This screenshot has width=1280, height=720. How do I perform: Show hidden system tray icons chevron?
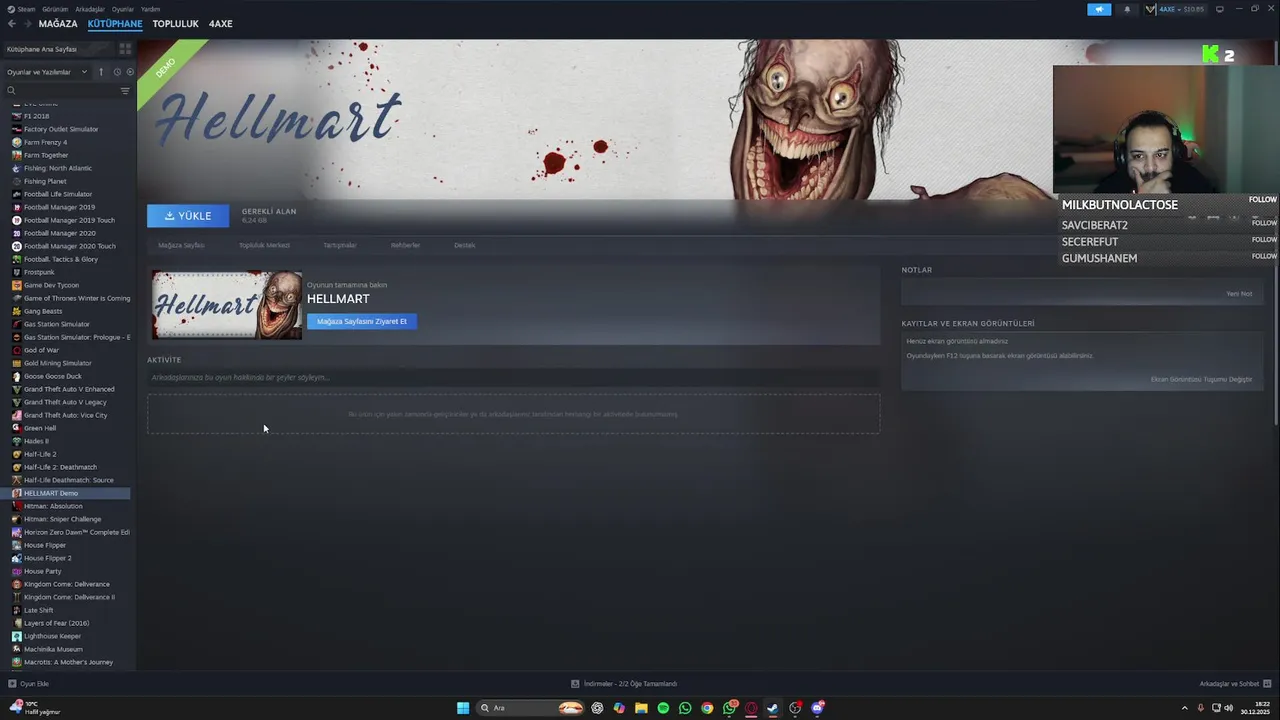click(x=1186, y=708)
